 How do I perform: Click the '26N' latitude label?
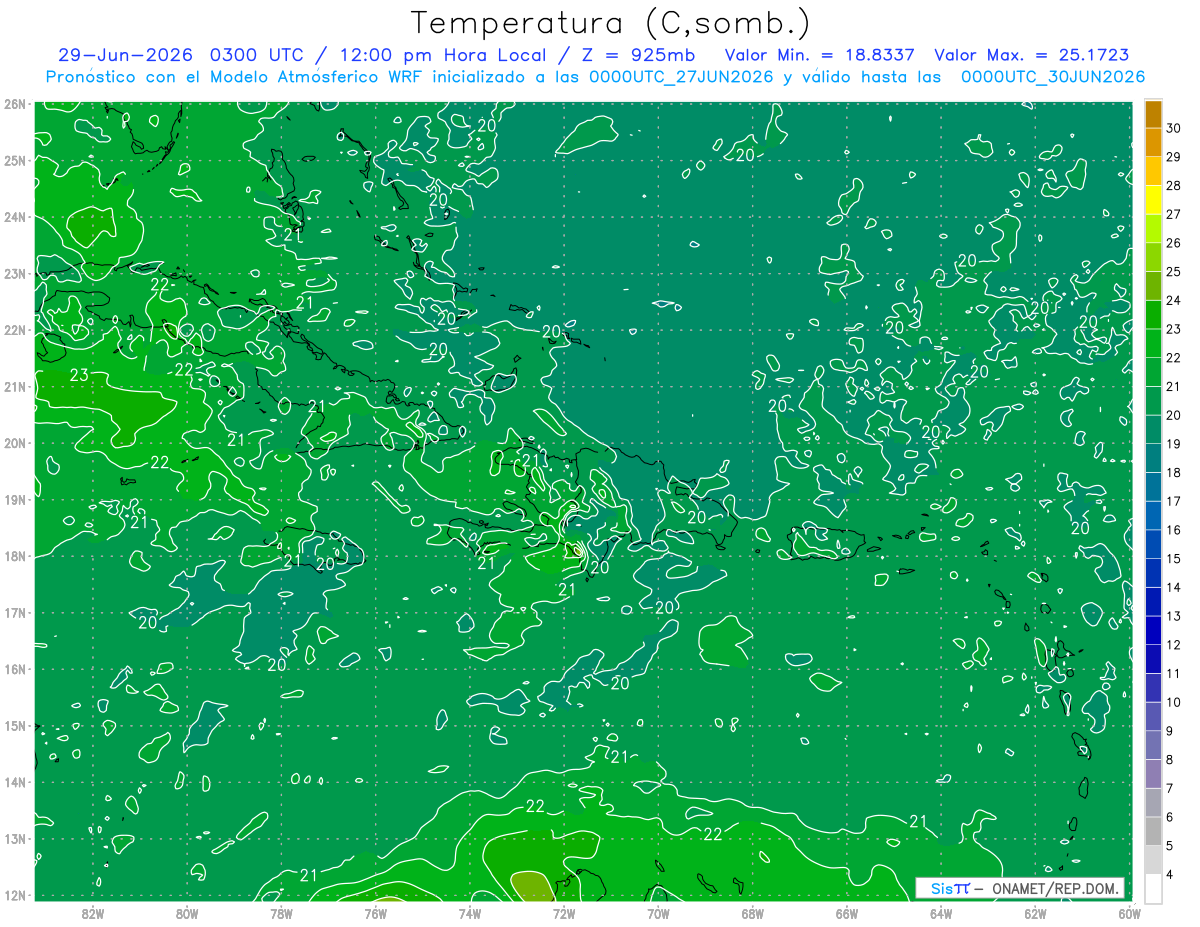[x=14, y=103]
